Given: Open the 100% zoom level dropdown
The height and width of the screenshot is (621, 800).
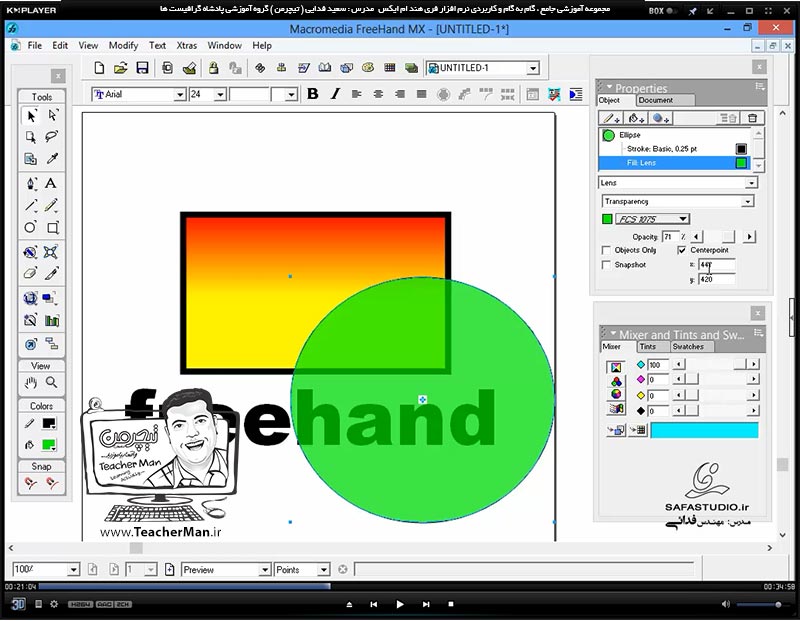Looking at the screenshot, I should (x=73, y=570).
